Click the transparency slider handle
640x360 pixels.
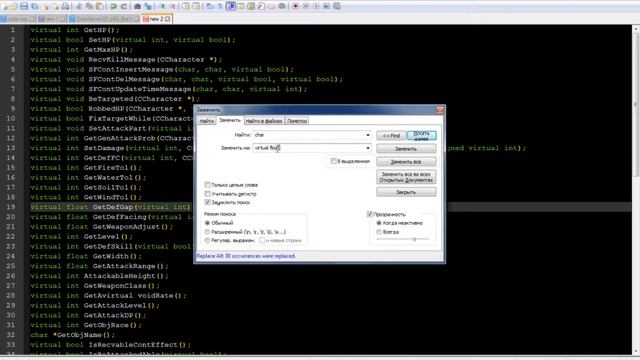point(414,240)
